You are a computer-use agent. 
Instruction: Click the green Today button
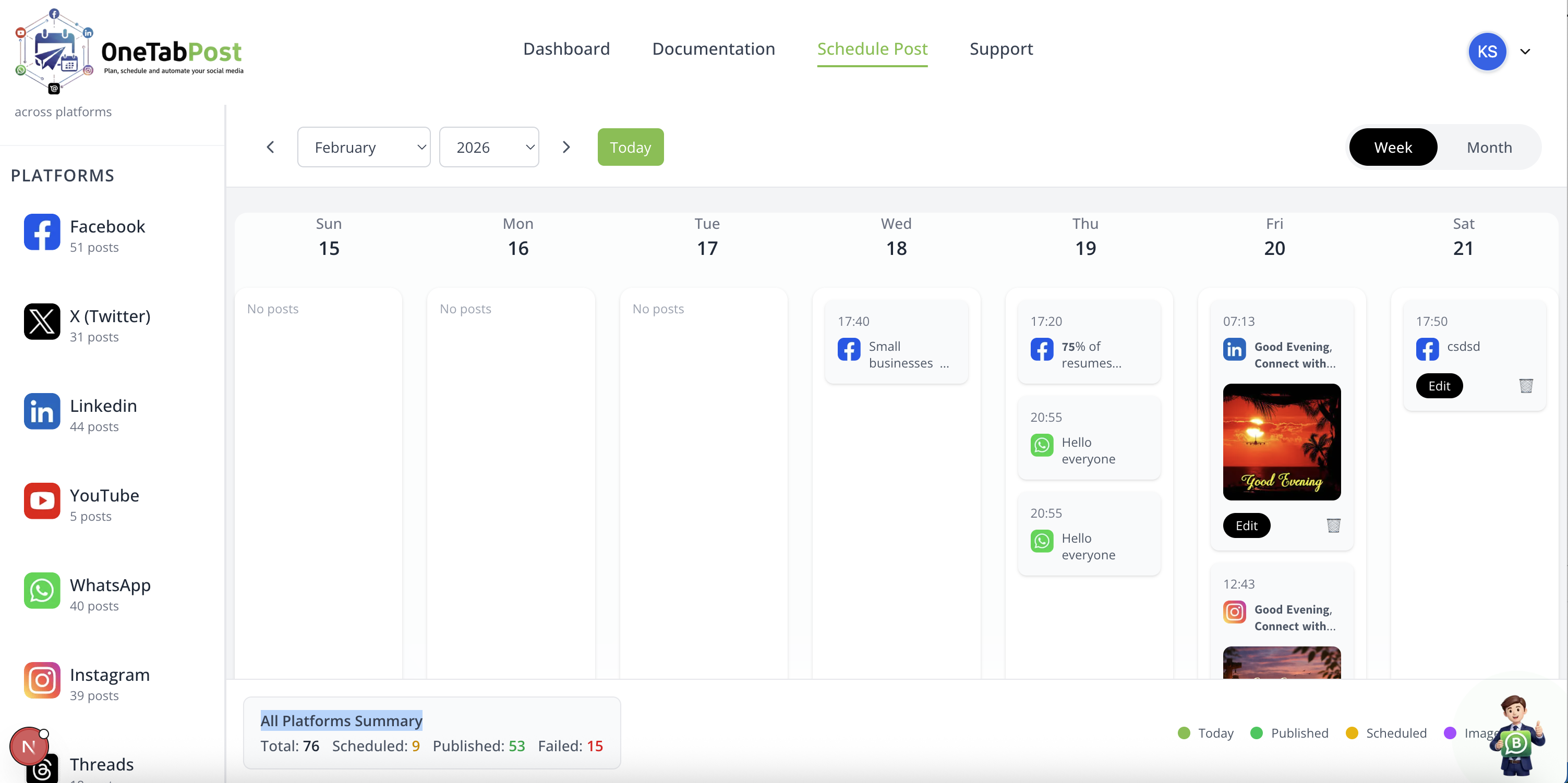click(630, 147)
